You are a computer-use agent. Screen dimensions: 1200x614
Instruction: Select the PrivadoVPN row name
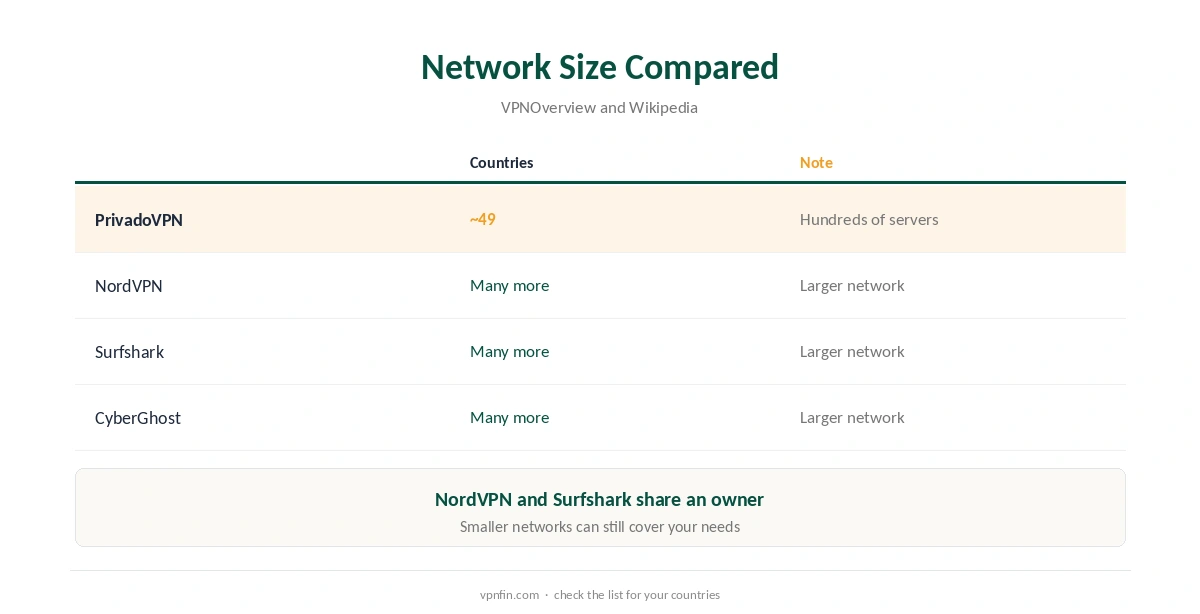coord(139,220)
